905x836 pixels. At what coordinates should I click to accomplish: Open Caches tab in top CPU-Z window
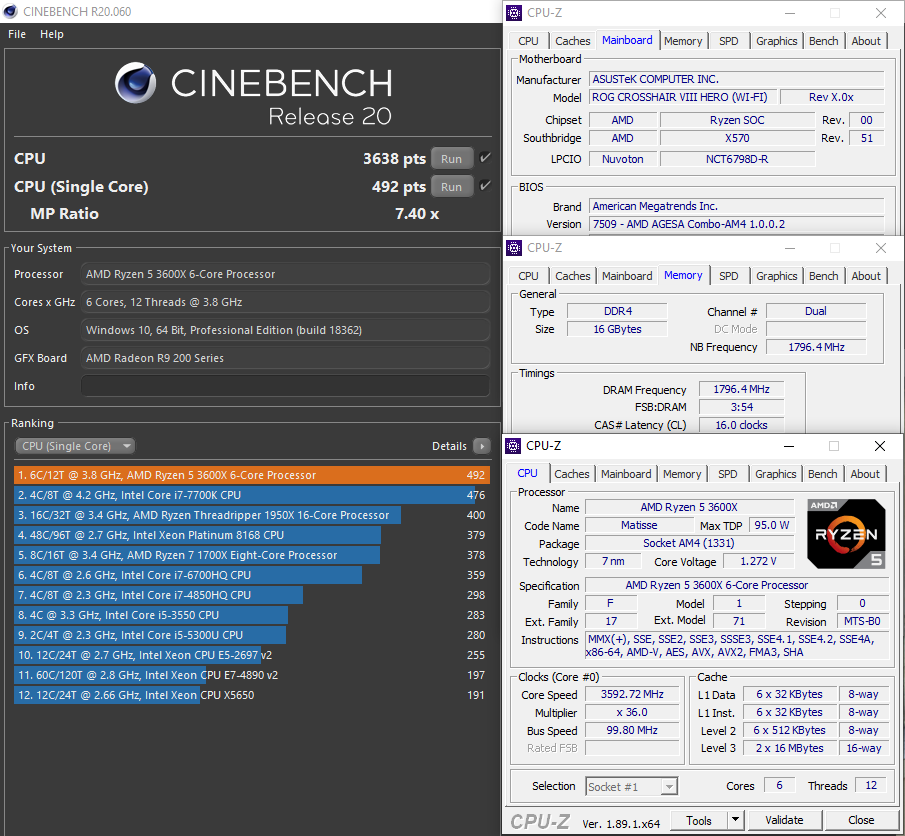pyautogui.click(x=573, y=41)
